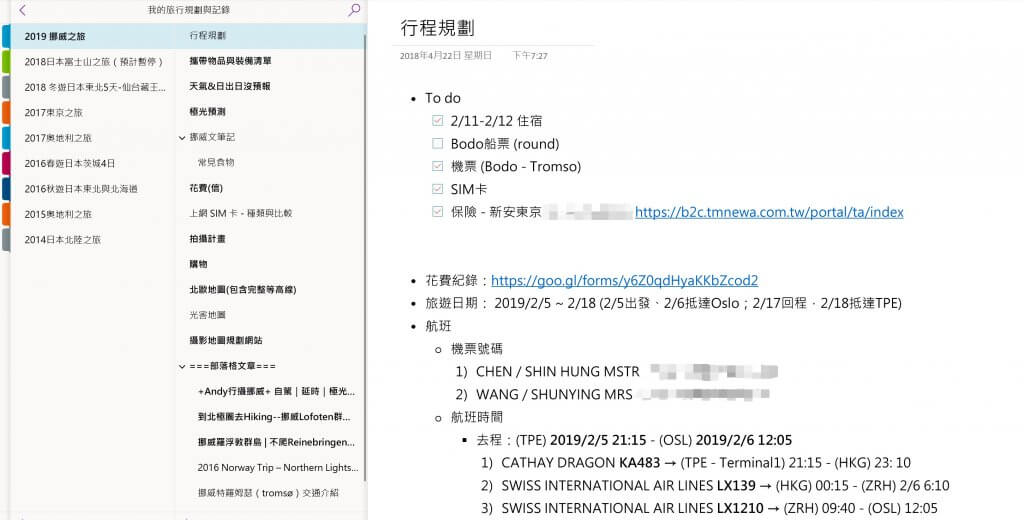1024x520 pixels.
Task: Open the b2c.tmnewa.com.tw insurance link
Action: (769, 212)
